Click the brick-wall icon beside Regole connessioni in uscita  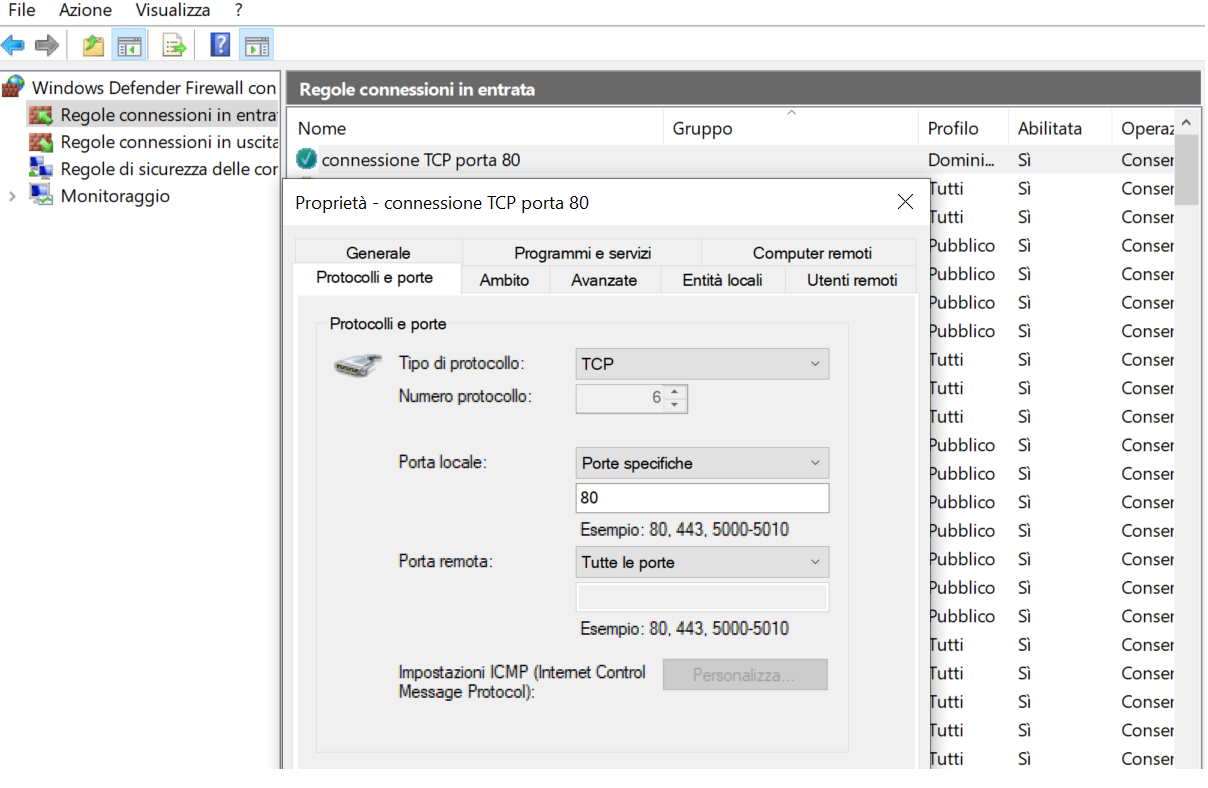pos(41,142)
